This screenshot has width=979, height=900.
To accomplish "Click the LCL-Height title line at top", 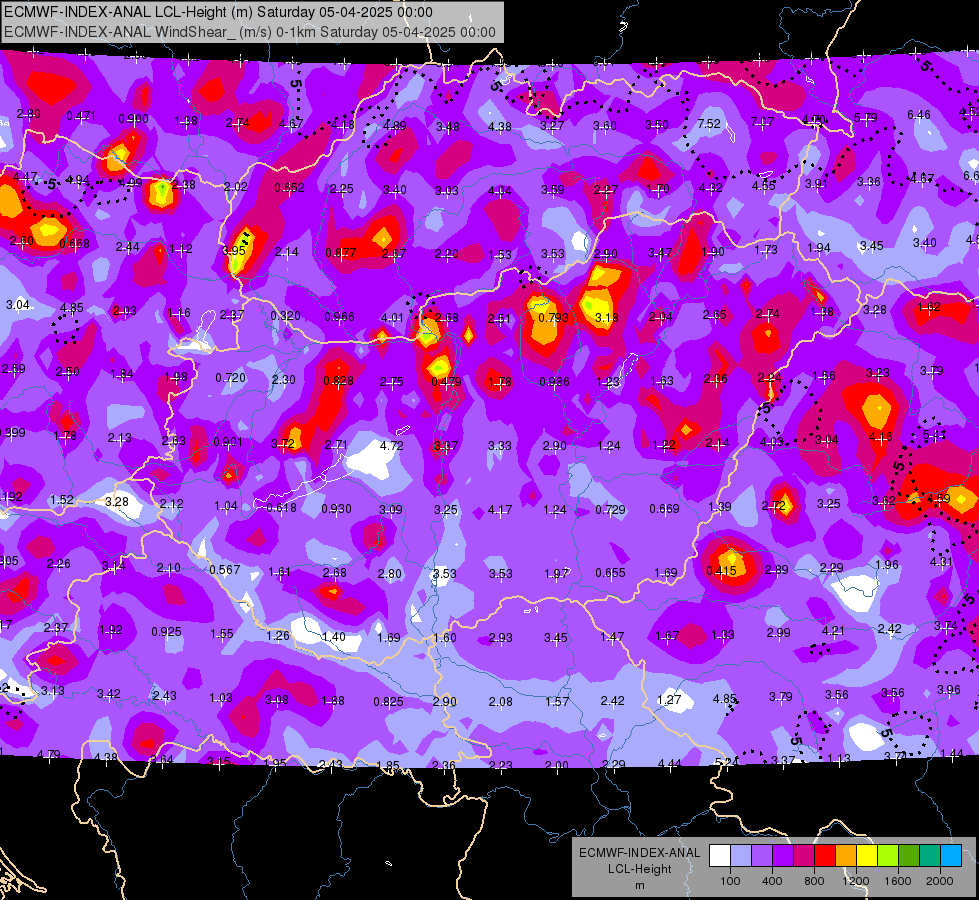I will pos(219,12).
